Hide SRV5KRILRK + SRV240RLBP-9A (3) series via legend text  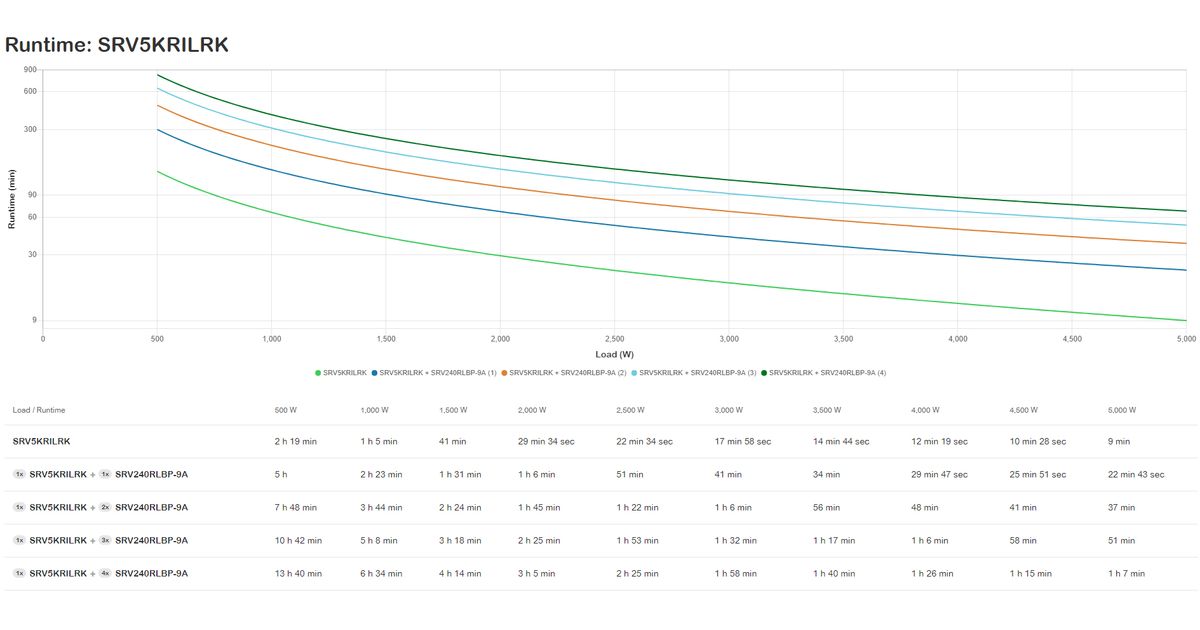[x=697, y=373]
